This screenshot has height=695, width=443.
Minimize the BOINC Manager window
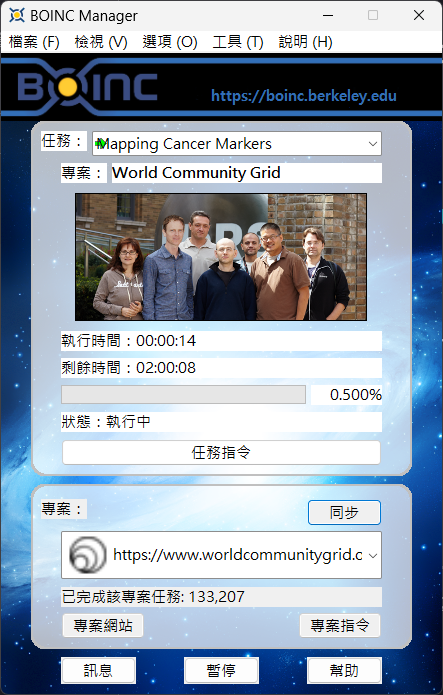coord(328,16)
